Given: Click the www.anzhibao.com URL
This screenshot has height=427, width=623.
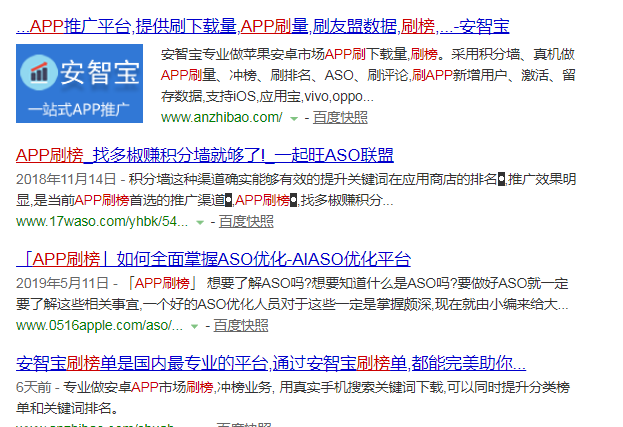Looking at the screenshot, I should (x=221, y=118).
